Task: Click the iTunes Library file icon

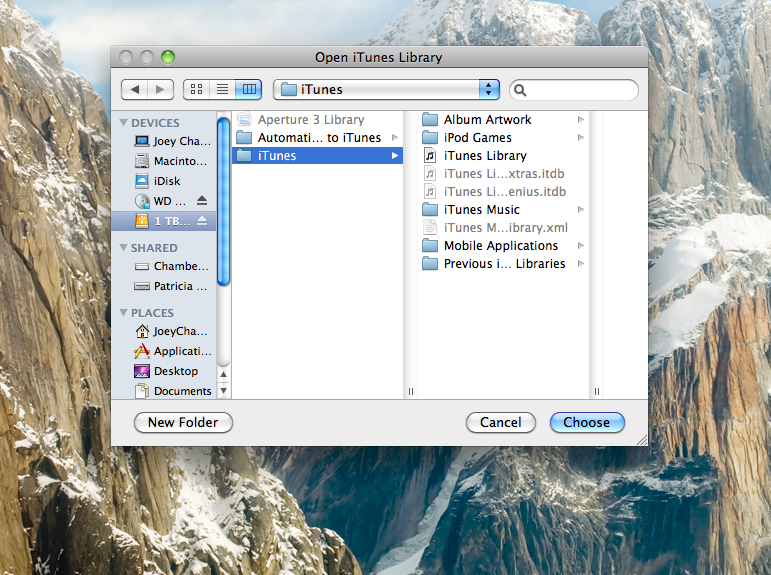Action: click(430, 155)
